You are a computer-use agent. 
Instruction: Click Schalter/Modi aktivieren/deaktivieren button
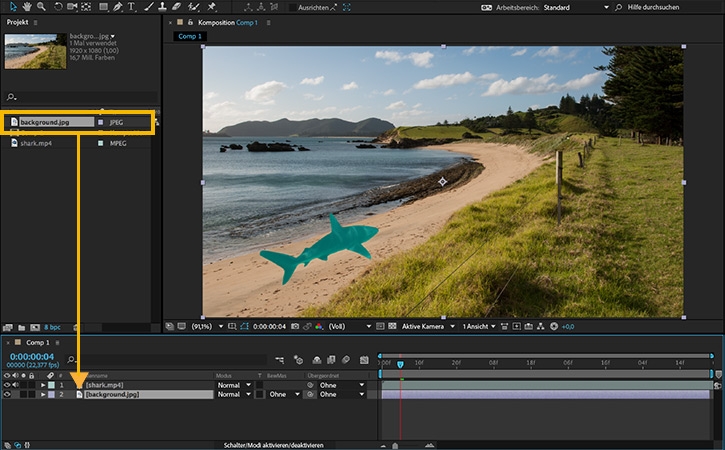271,444
